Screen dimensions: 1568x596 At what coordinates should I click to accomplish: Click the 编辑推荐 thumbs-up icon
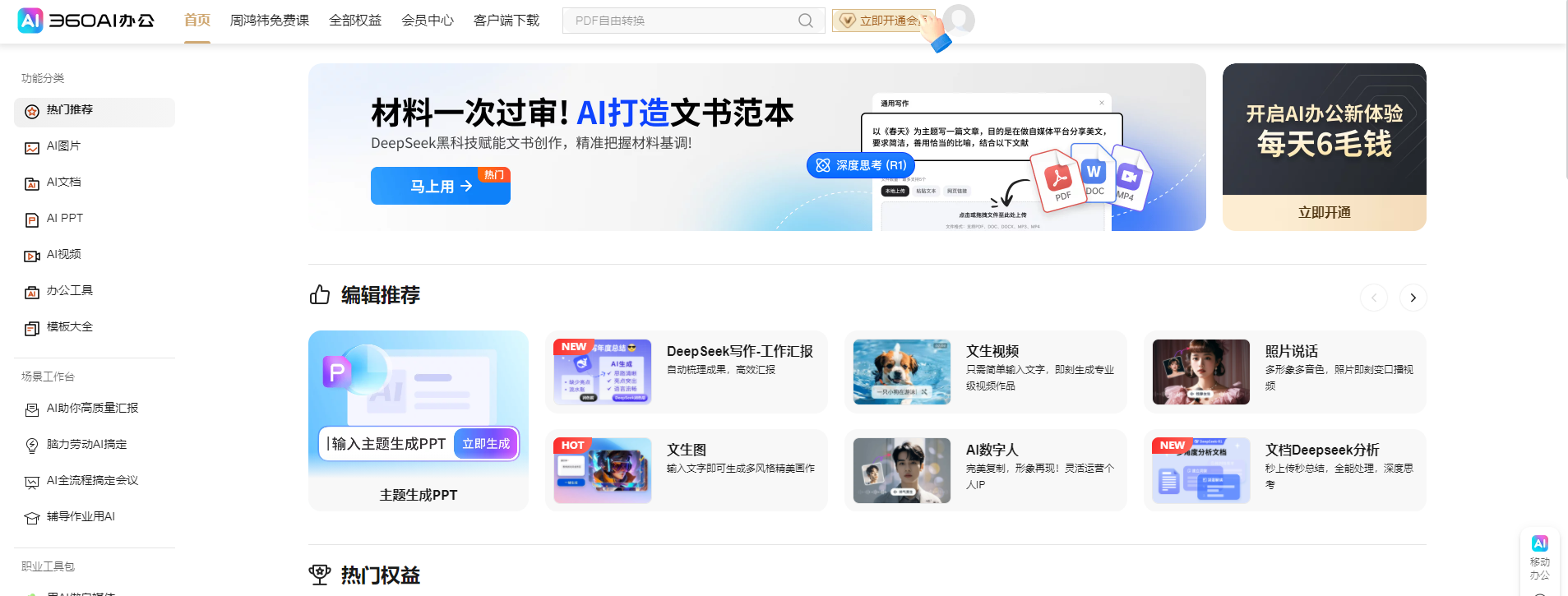(320, 294)
